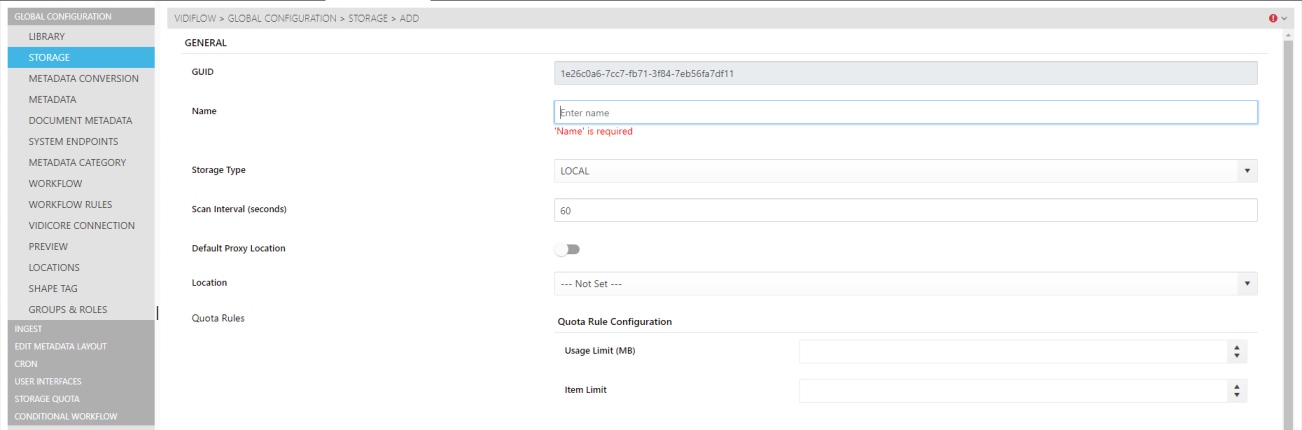1302x430 pixels.
Task: Click the Name input field
Action: point(905,113)
